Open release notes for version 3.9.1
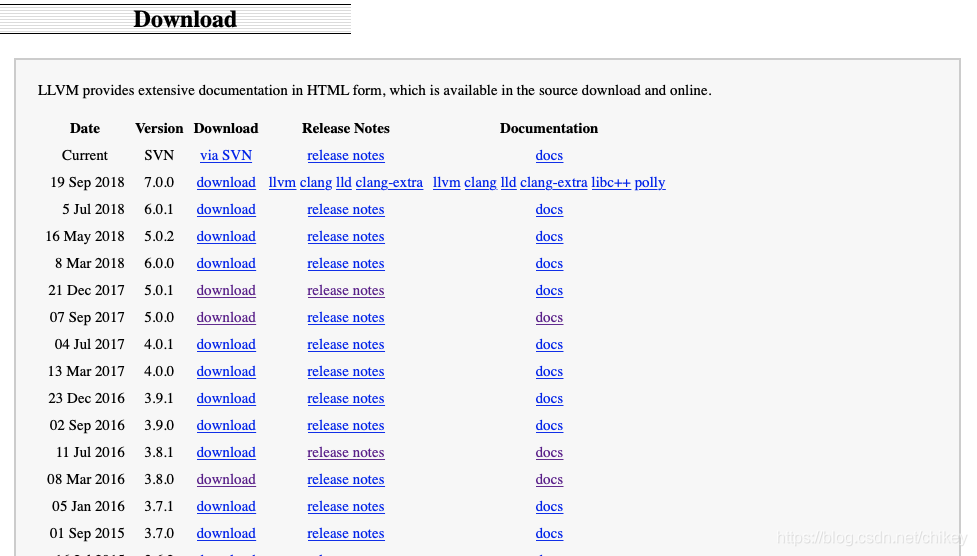Image resolution: width=977 pixels, height=556 pixels. [346, 398]
